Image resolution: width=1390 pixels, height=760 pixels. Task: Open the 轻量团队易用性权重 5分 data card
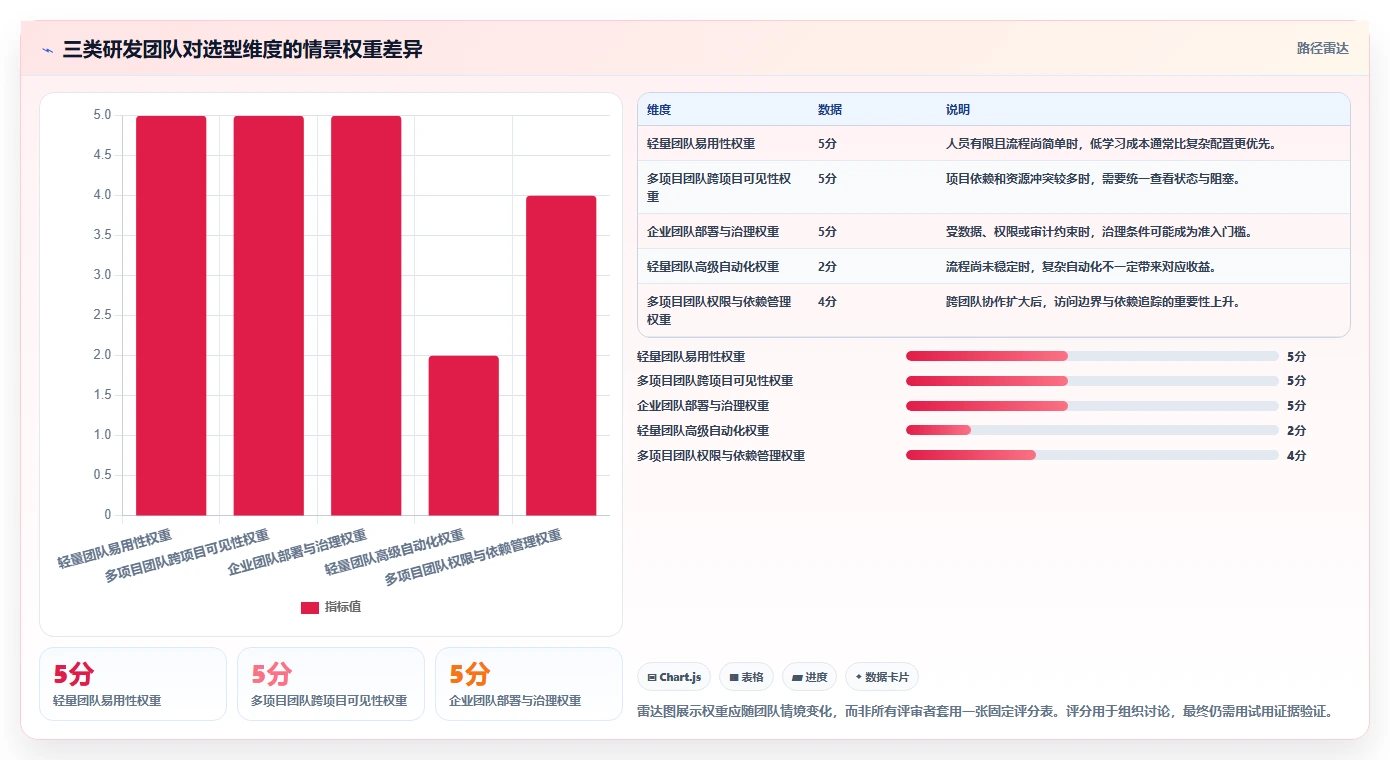click(x=133, y=684)
